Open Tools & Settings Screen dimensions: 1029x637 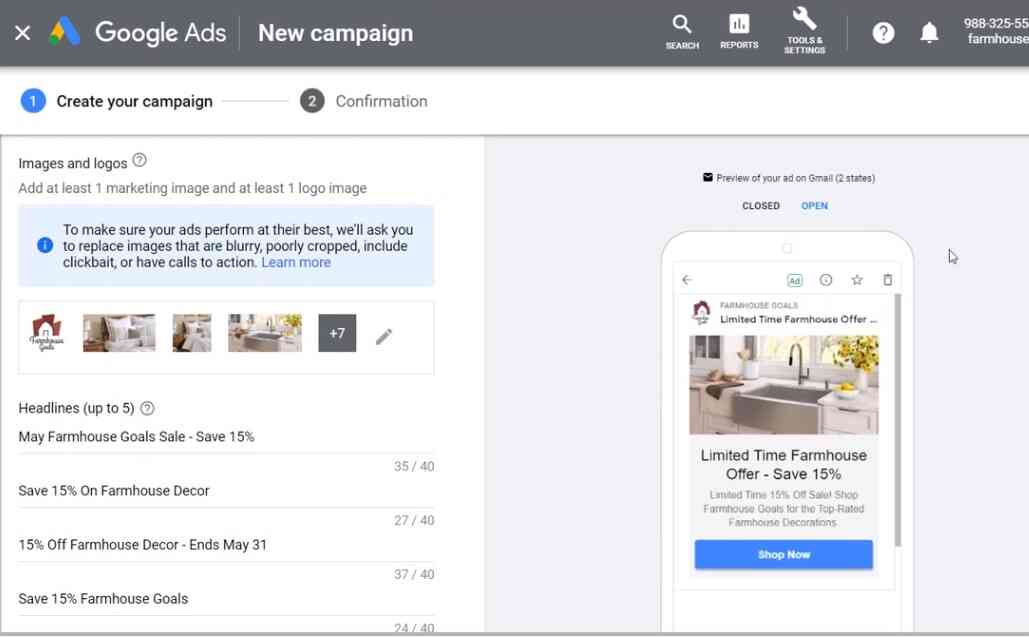(804, 30)
